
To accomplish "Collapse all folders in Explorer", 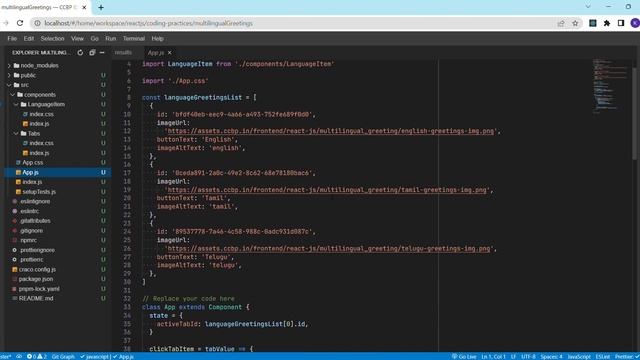I will 92,53.
